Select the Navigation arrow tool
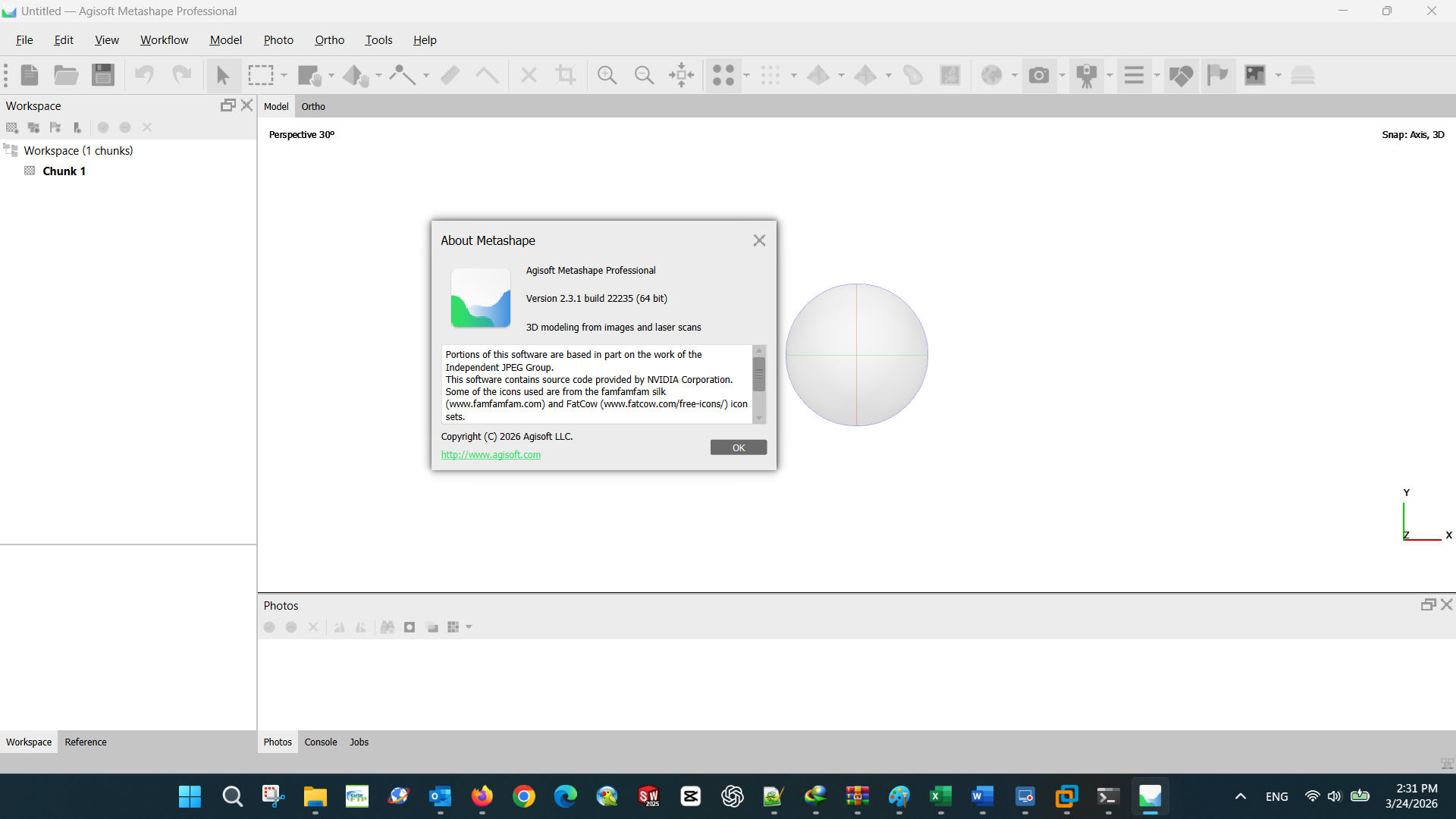Image resolution: width=1456 pixels, height=819 pixels. (x=223, y=75)
